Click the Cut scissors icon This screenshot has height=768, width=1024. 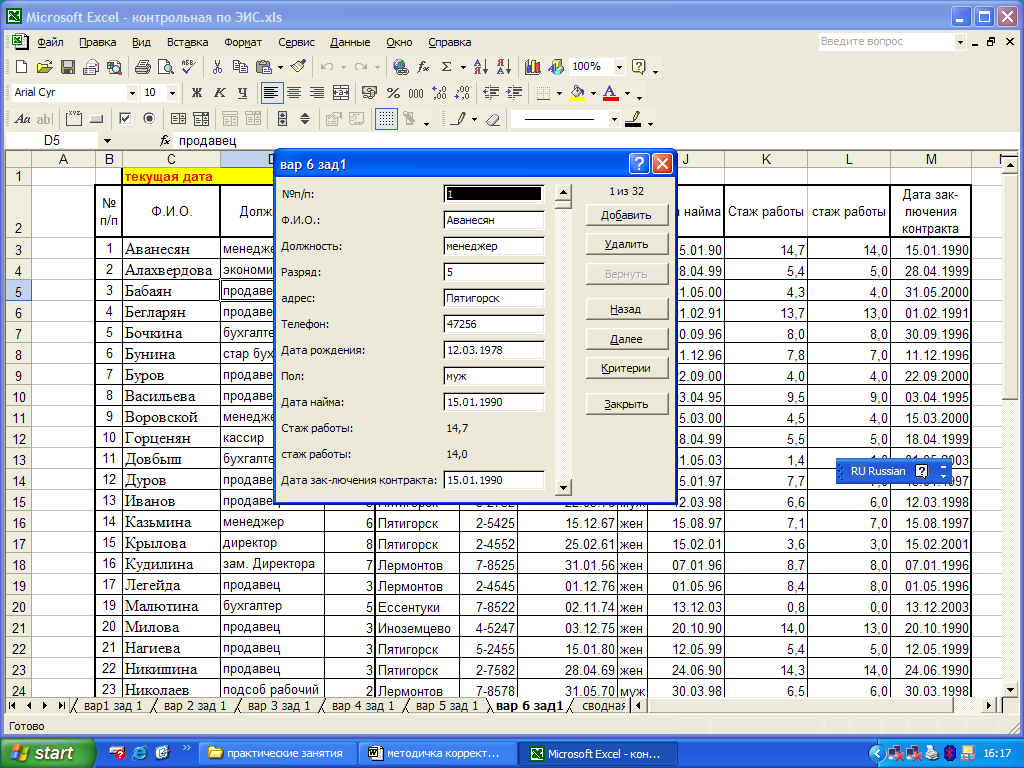(x=217, y=67)
